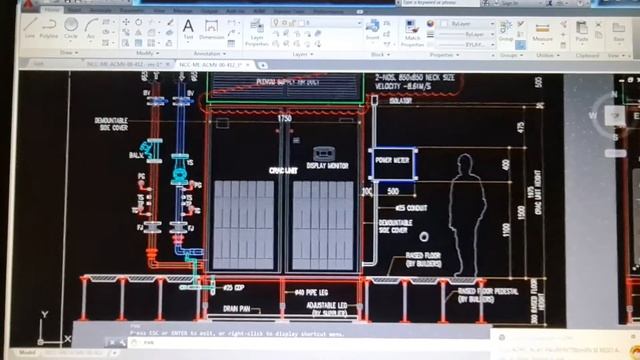Viewport: 640px width, 360px height.
Task: Expand the Utilities panel
Action: (548, 55)
